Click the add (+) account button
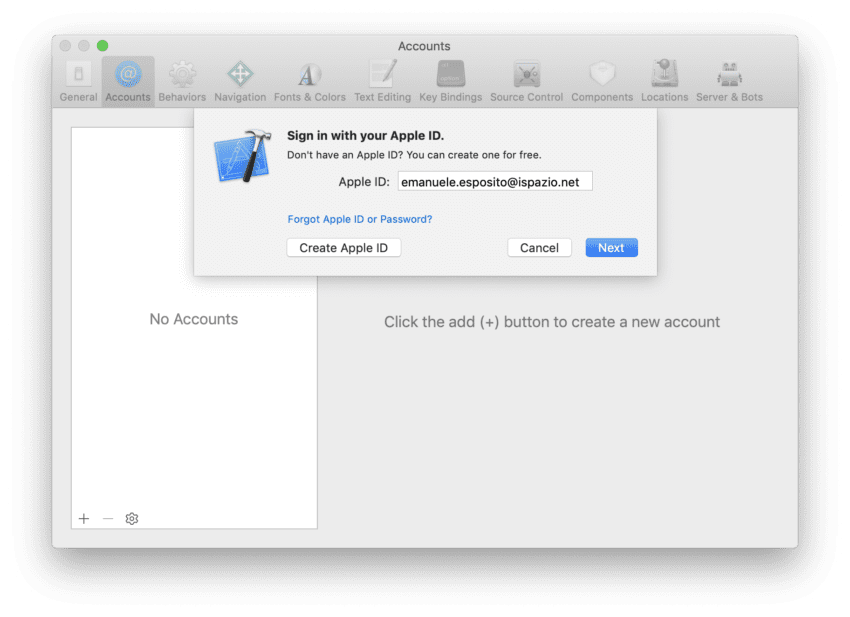The height and width of the screenshot is (617, 850). tap(84, 519)
